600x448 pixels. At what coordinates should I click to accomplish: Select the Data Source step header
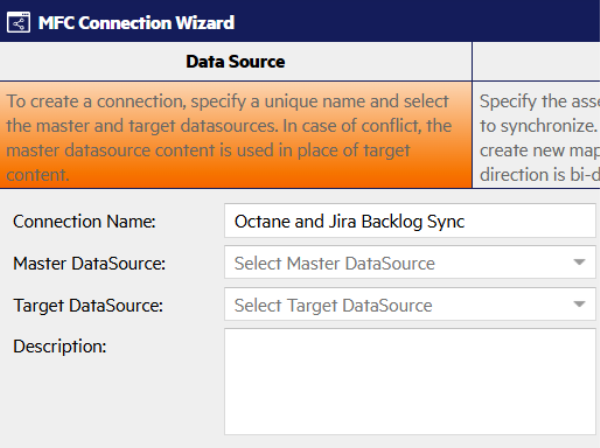(235, 62)
